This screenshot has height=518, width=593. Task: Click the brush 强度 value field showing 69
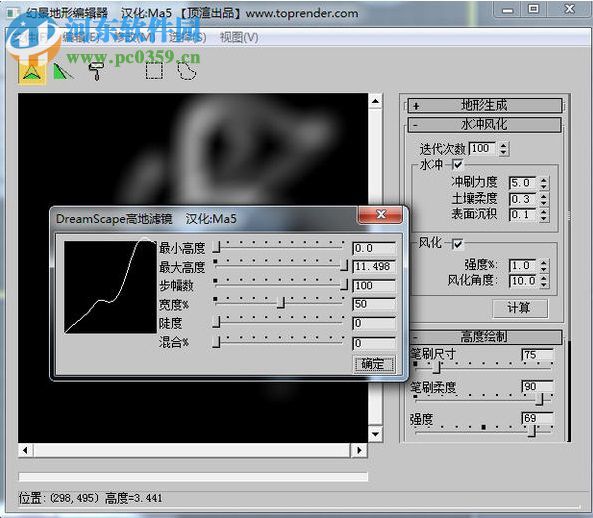point(537,418)
